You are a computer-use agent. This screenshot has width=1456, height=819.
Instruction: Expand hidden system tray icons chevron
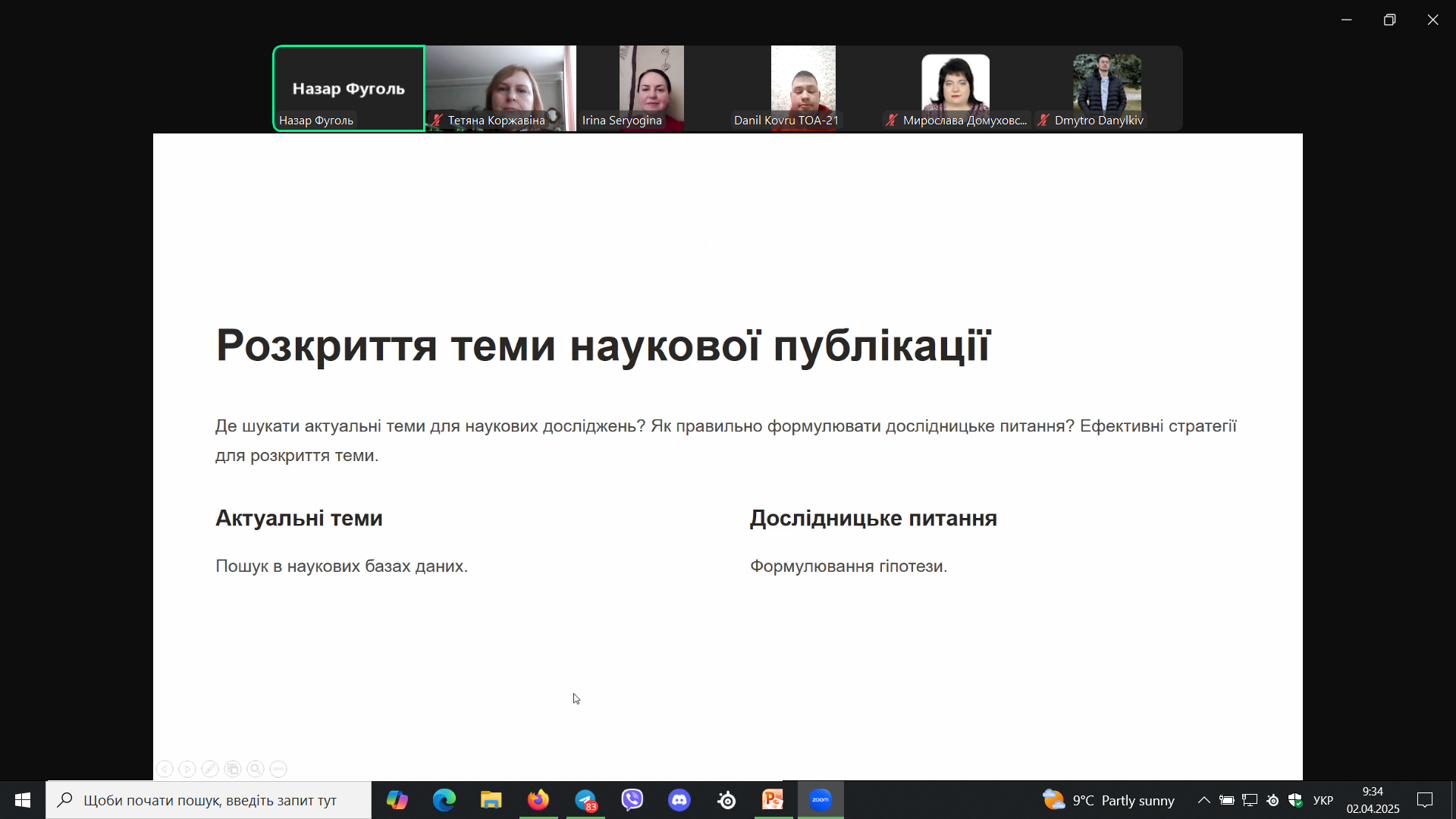(1203, 800)
